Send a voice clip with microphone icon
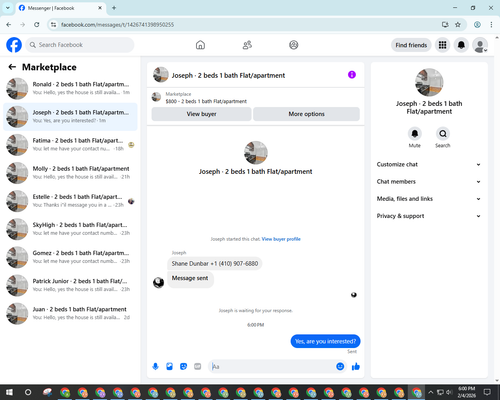500x400 pixels. click(155, 367)
